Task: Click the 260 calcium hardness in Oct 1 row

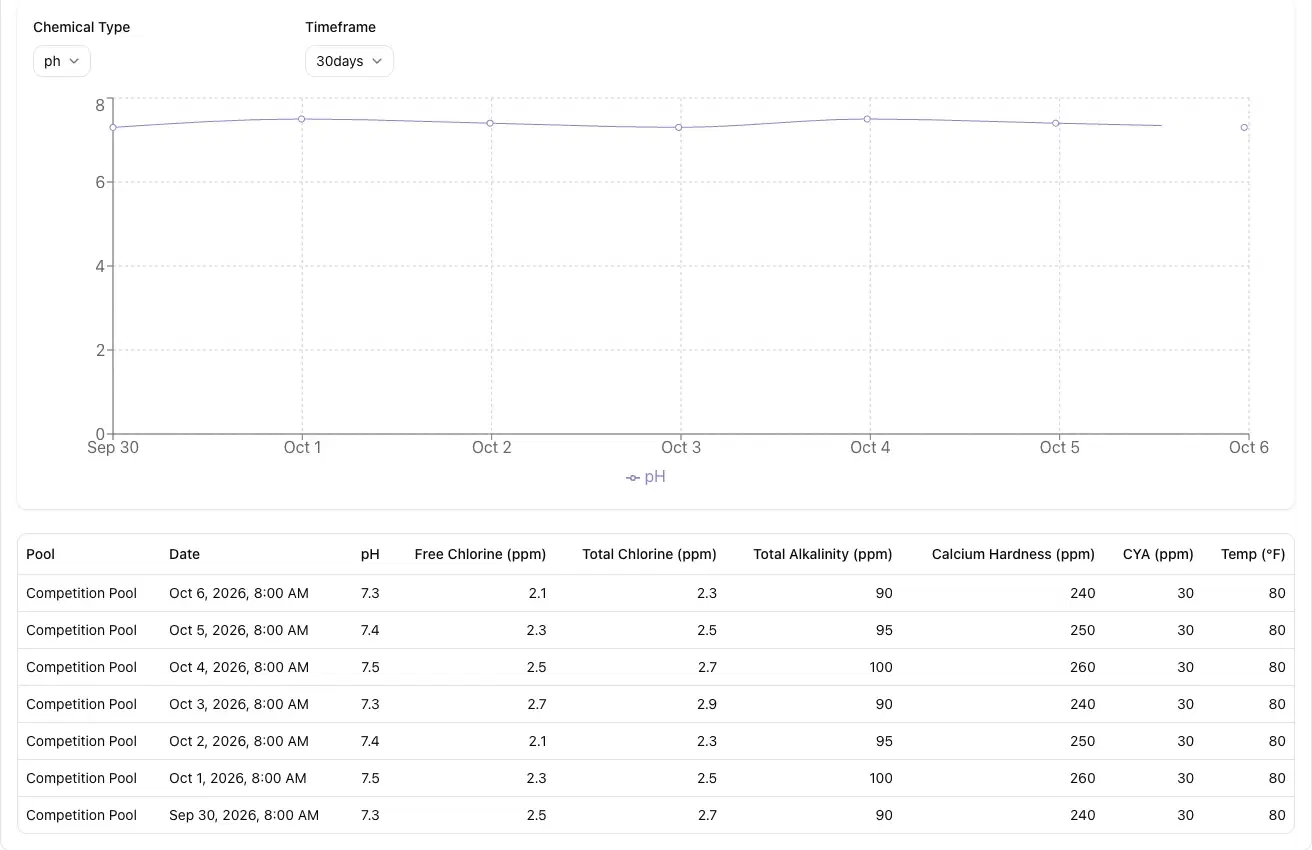Action: pos(1083,778)
